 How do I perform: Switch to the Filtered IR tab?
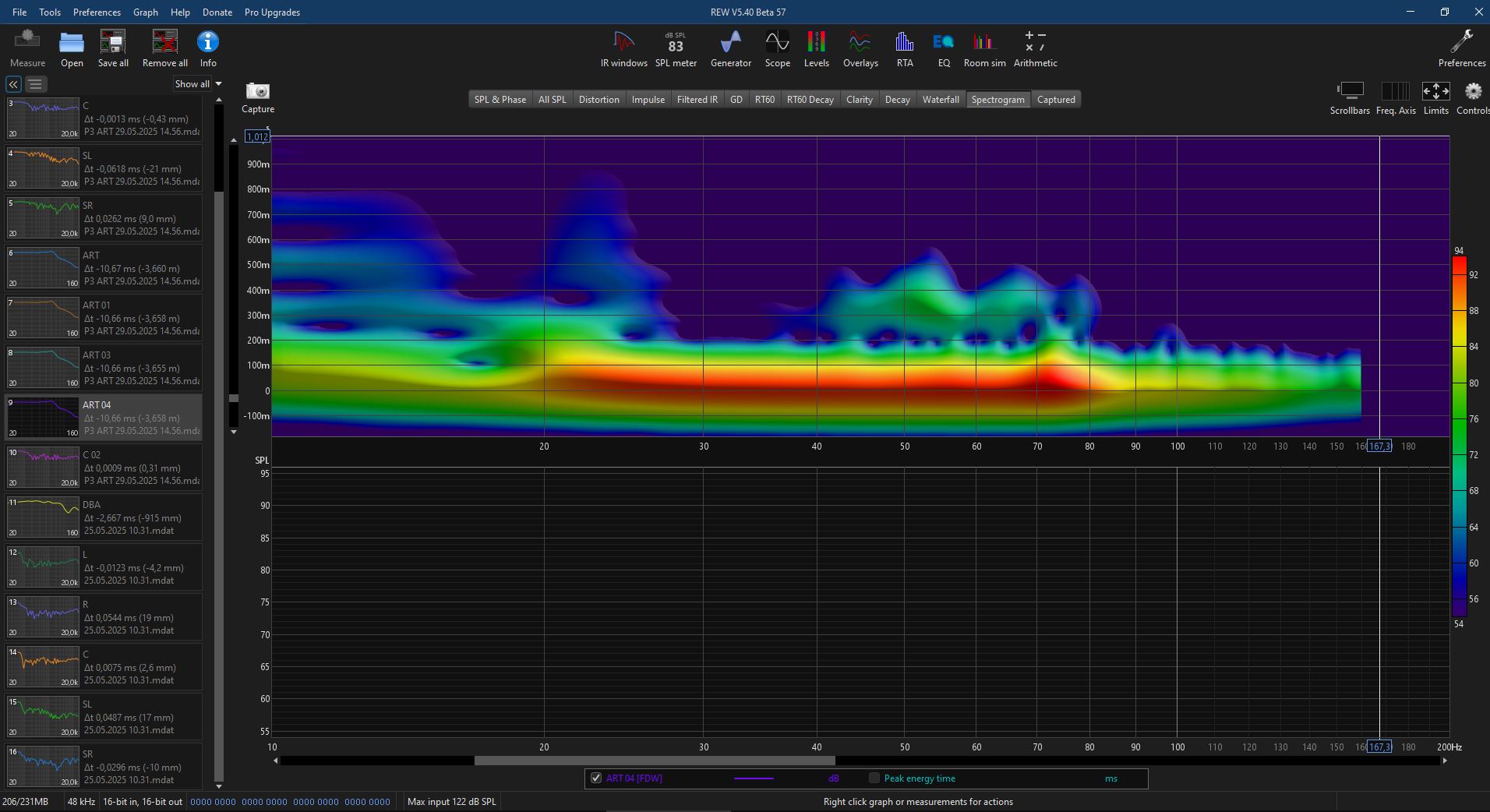point(697,100)
